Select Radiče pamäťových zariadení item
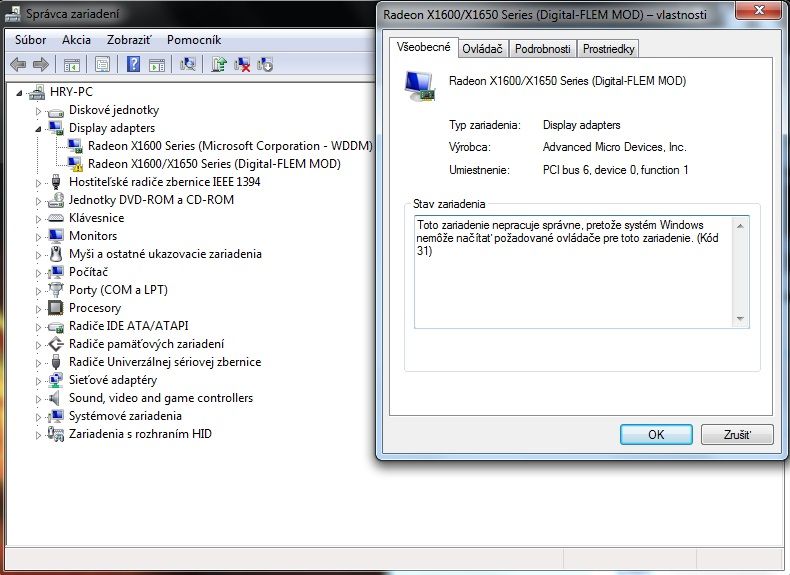Screen dimensions: 790x575 tap(146, 344)
